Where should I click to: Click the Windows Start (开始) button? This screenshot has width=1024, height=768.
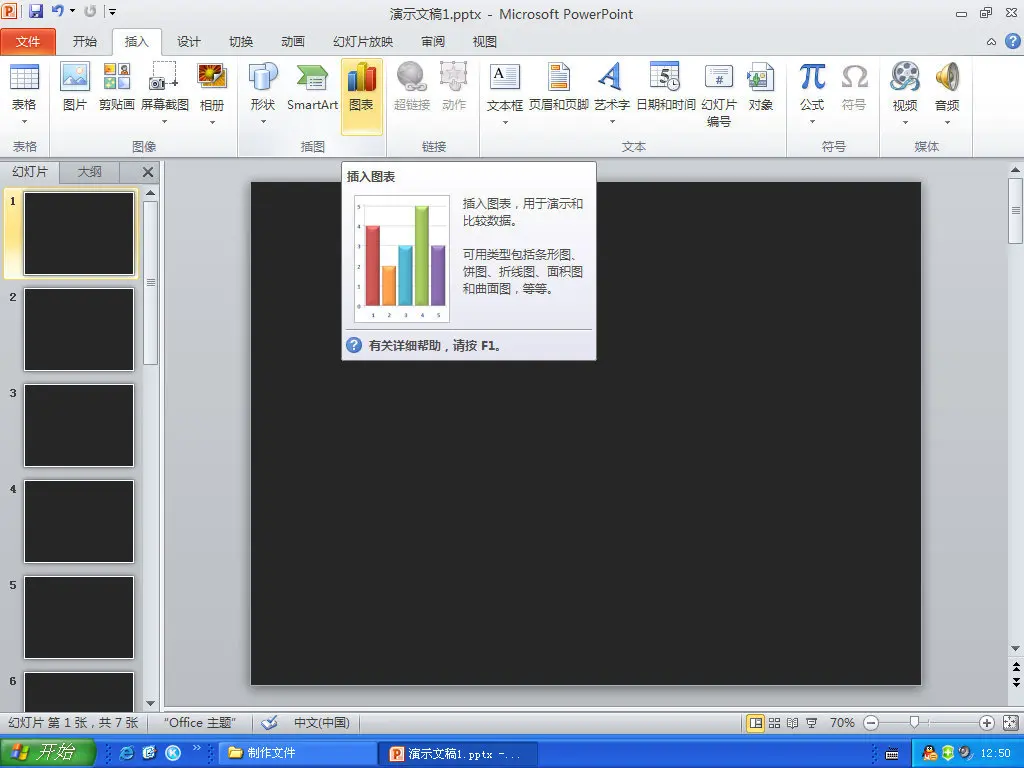pyautogui.click(x=48, y=753)
